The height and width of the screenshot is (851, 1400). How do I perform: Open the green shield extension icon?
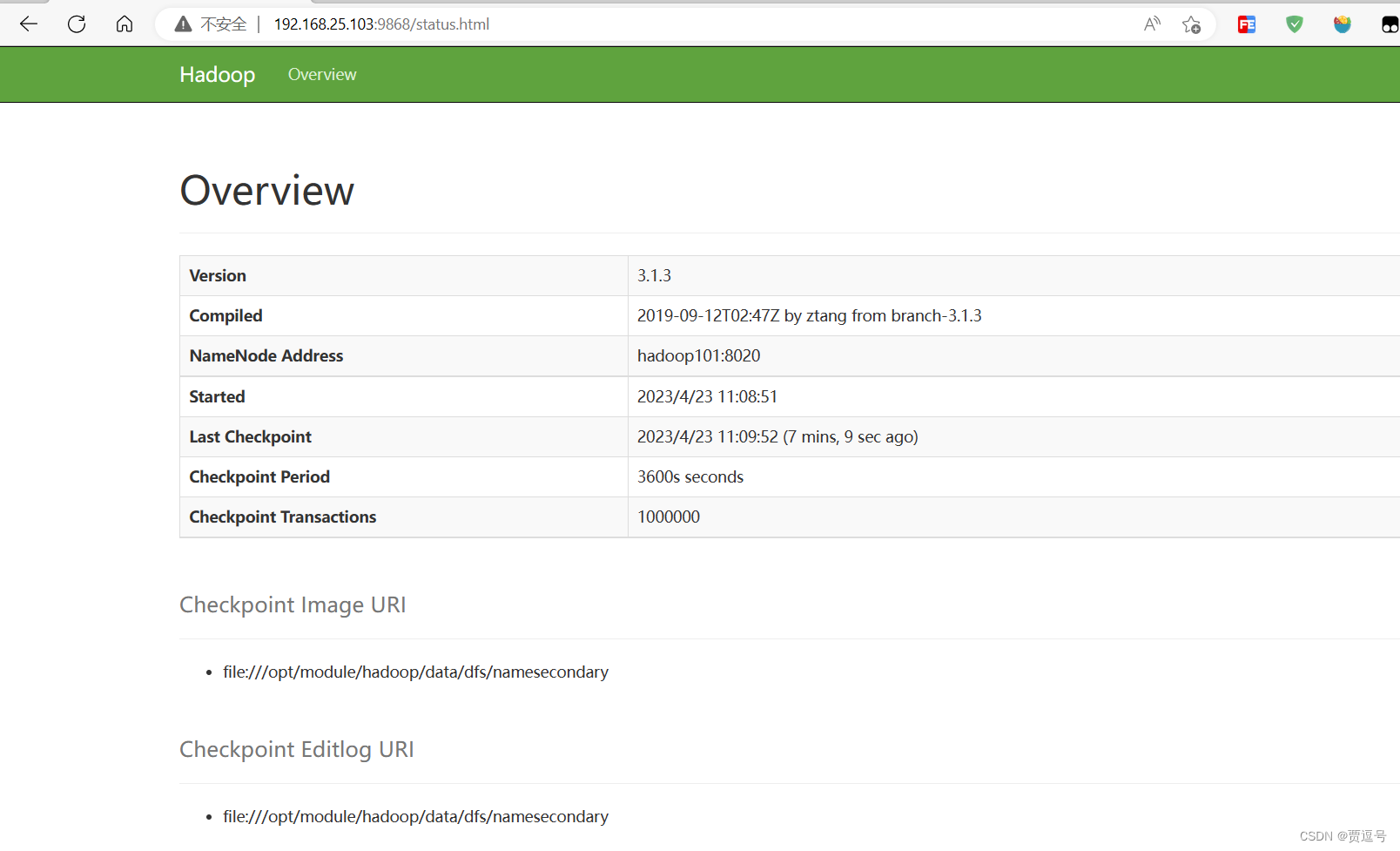coord(1295,24)
